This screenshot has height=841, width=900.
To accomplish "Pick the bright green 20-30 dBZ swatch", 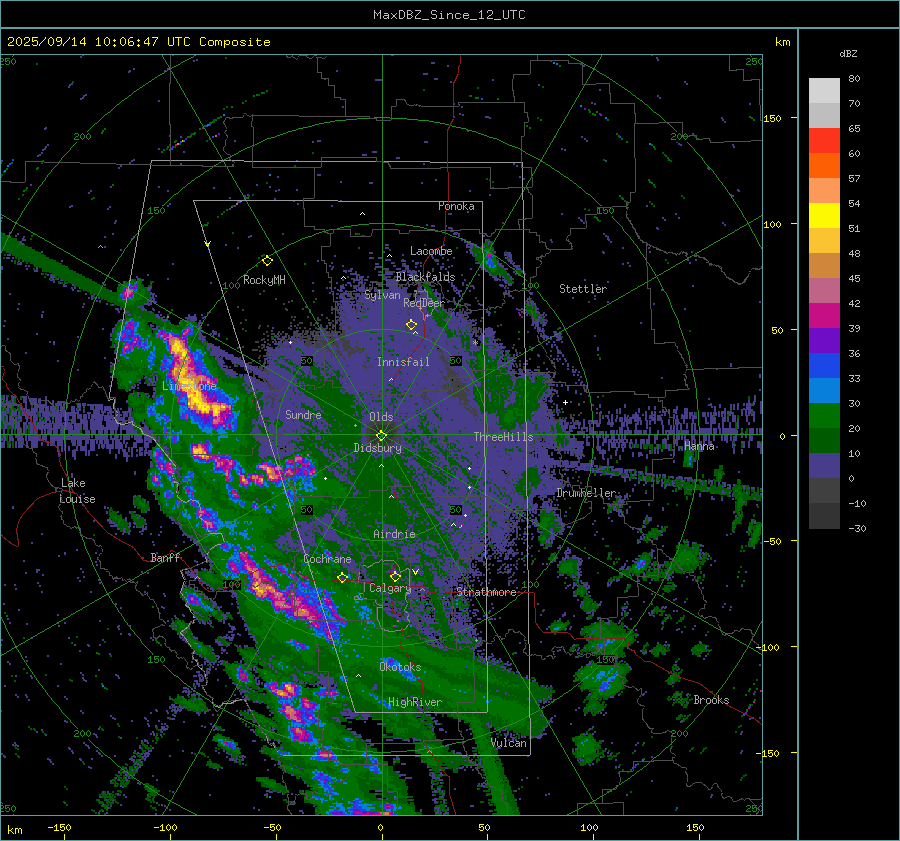I will pyautogui.click(x=824, y=416).
